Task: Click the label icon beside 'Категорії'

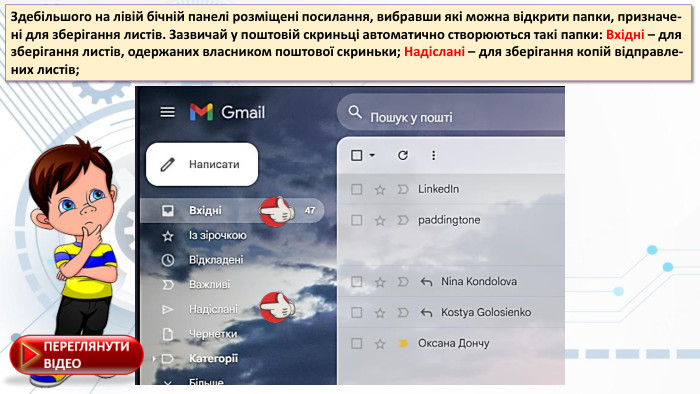Action: 167,358
